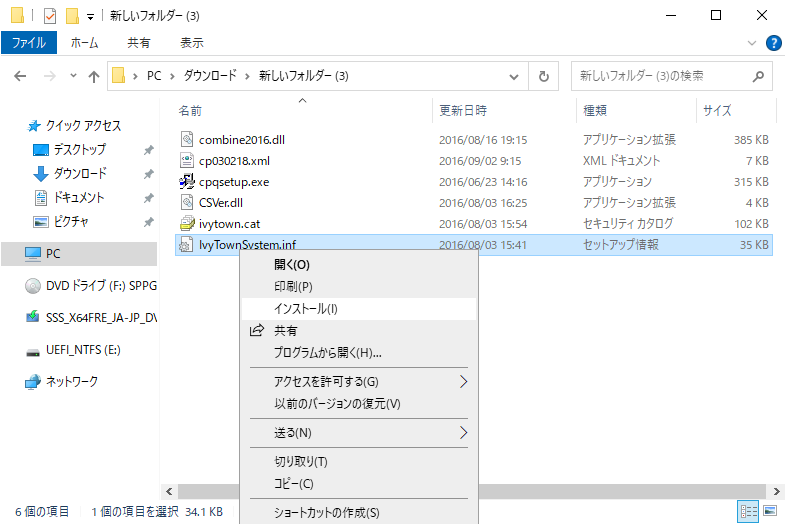Viewport: 786px width, 524px height.
Task: Open the address bar history dropdown
Action: coord(514,77)
